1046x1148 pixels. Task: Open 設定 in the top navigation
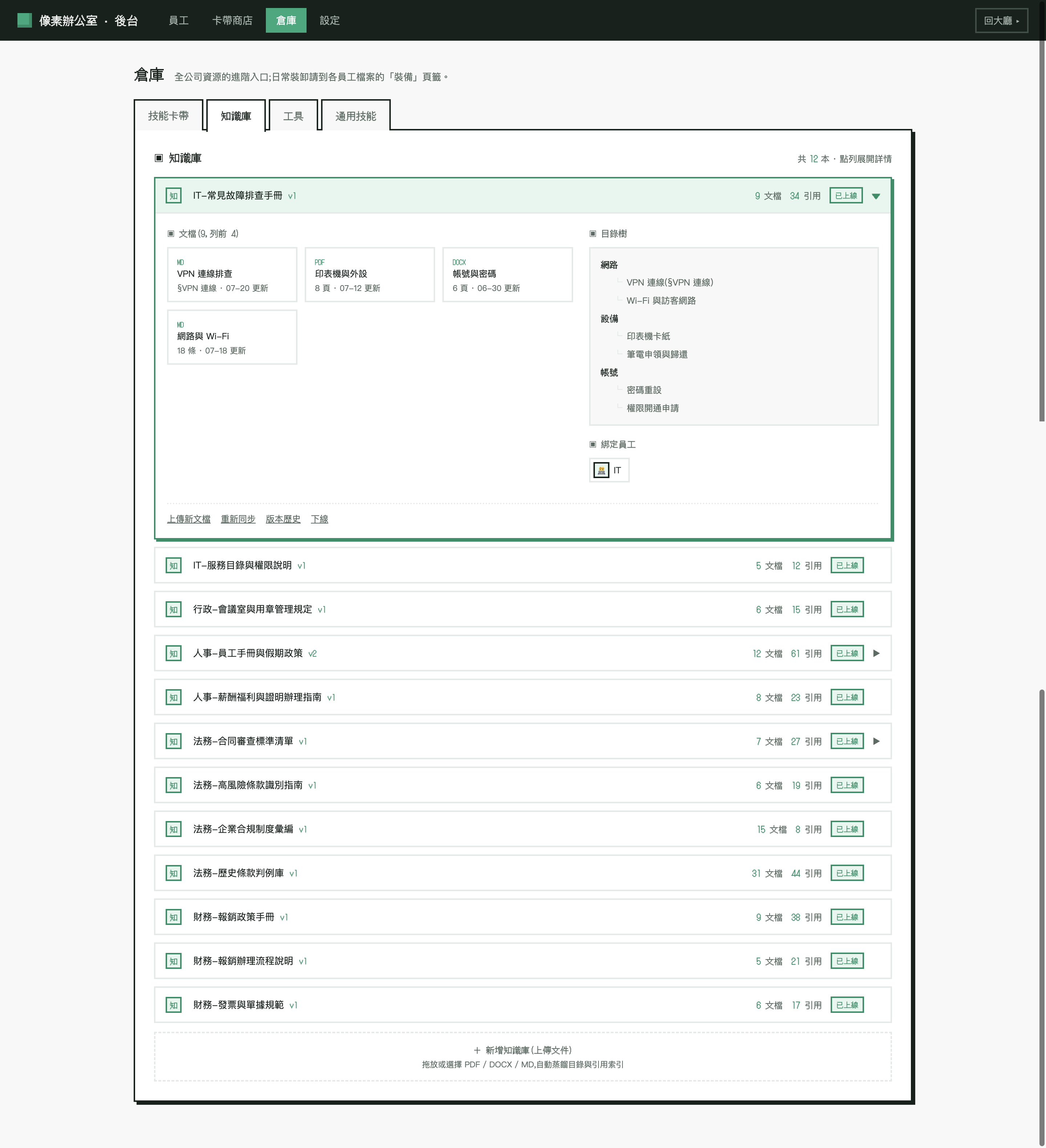click(x=330, y=20)
